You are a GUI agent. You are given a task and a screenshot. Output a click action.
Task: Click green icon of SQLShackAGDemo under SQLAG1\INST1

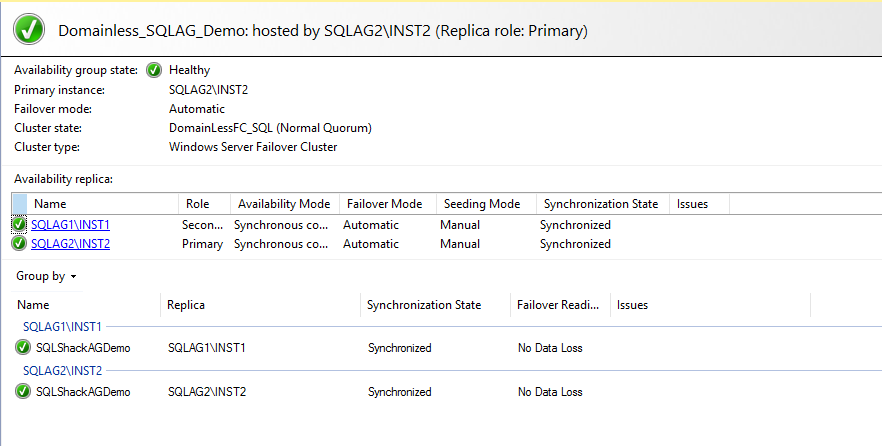(x=23, y=348)
